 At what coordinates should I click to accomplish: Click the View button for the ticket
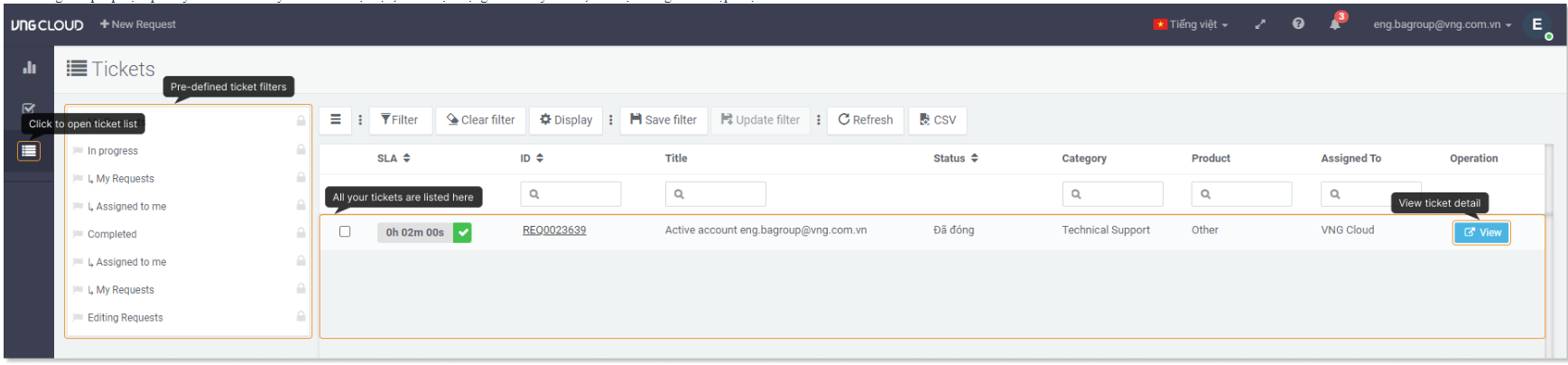(1481, 232)
